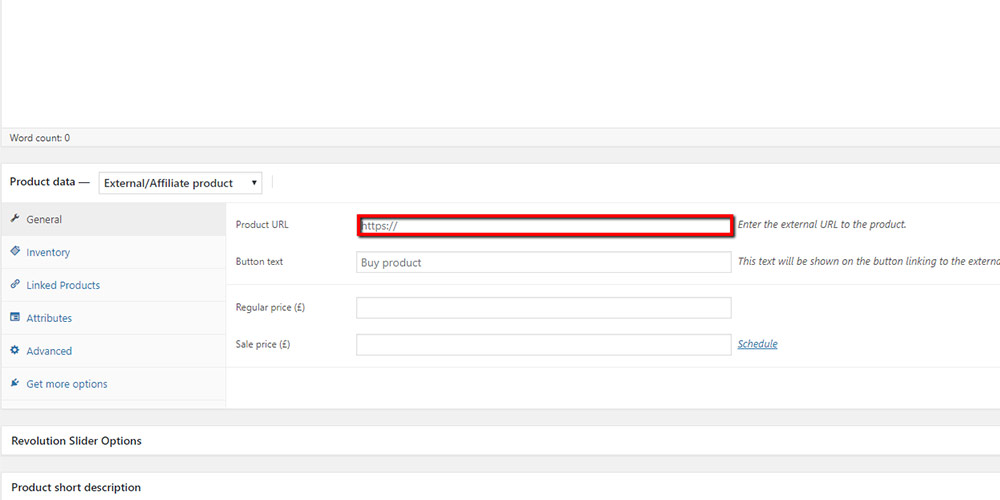This screenshot has width=1000, height=500.
Task: Click the Sale price (£) label
Action: [x=263, y=344]
